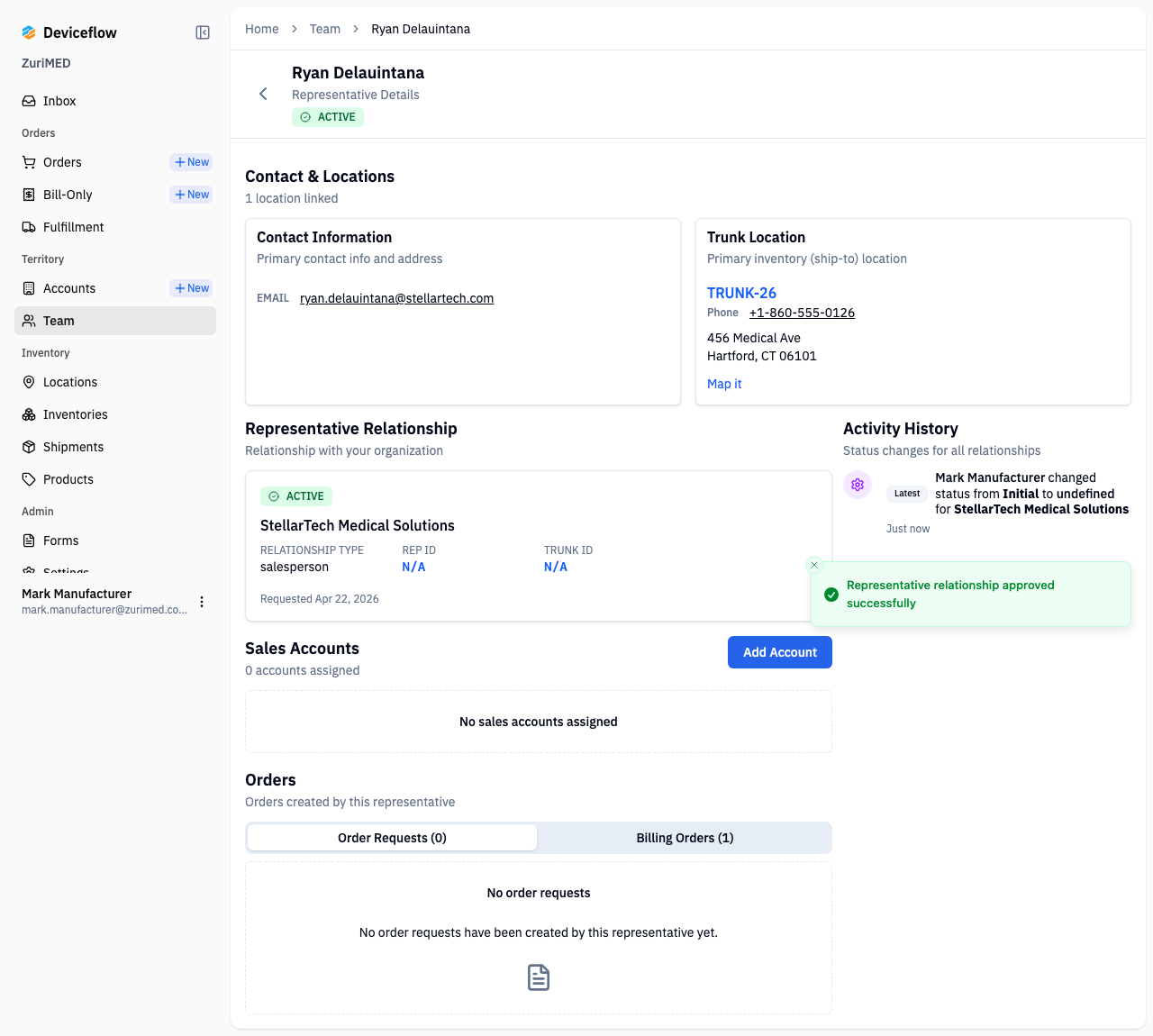This screenshot has height=1036, width=1153.
Task: Click green checkmark in toast
Action: point(831,595)
